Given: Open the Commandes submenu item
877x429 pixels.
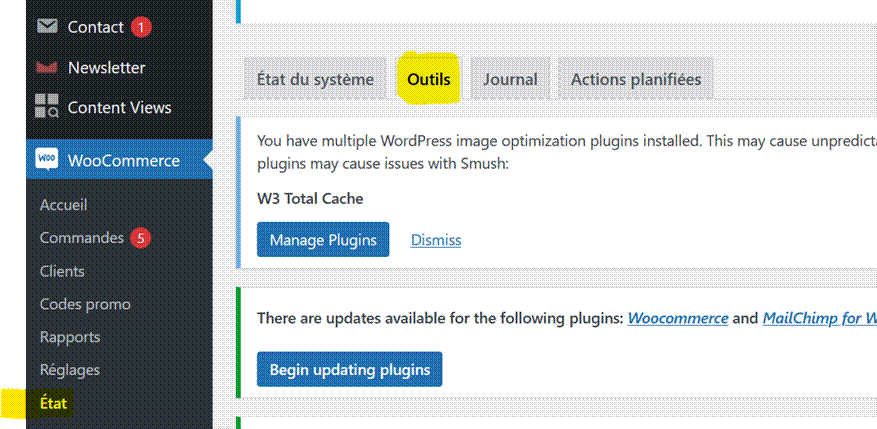Looking at the screenshot, I should pyautogui.click(x=82, y=238).
